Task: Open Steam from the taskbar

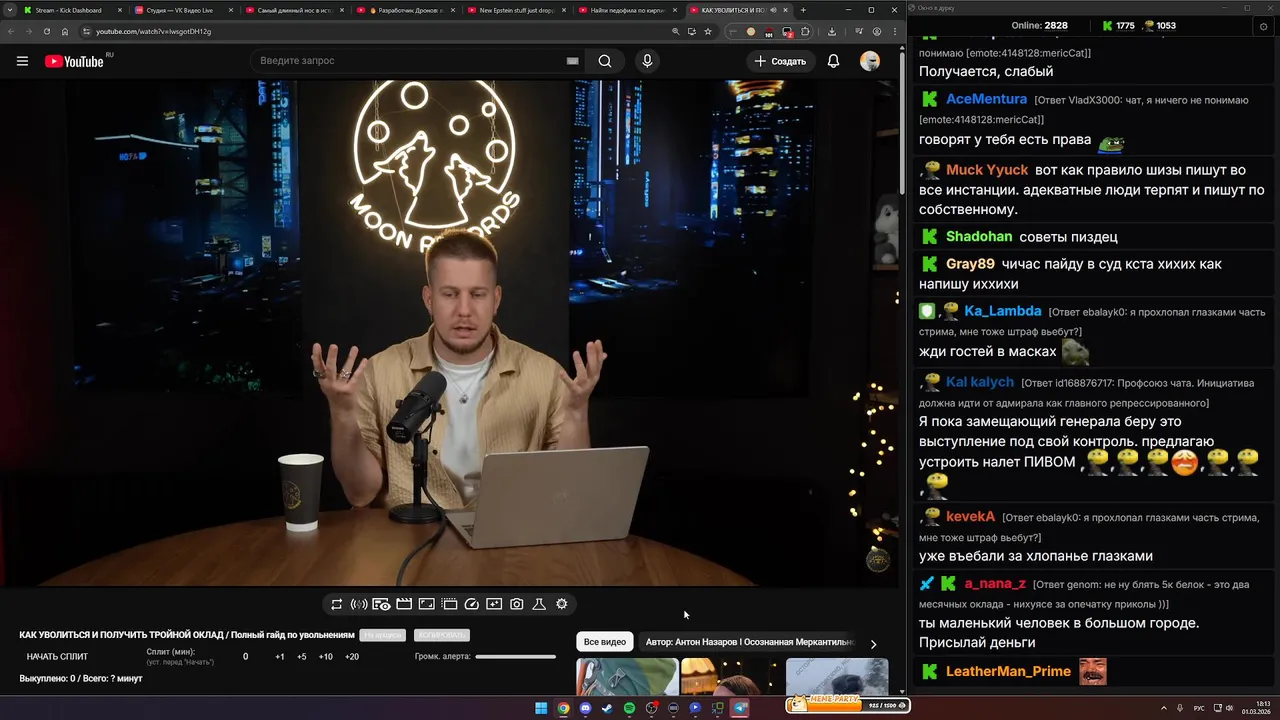Action: [607, 708]
